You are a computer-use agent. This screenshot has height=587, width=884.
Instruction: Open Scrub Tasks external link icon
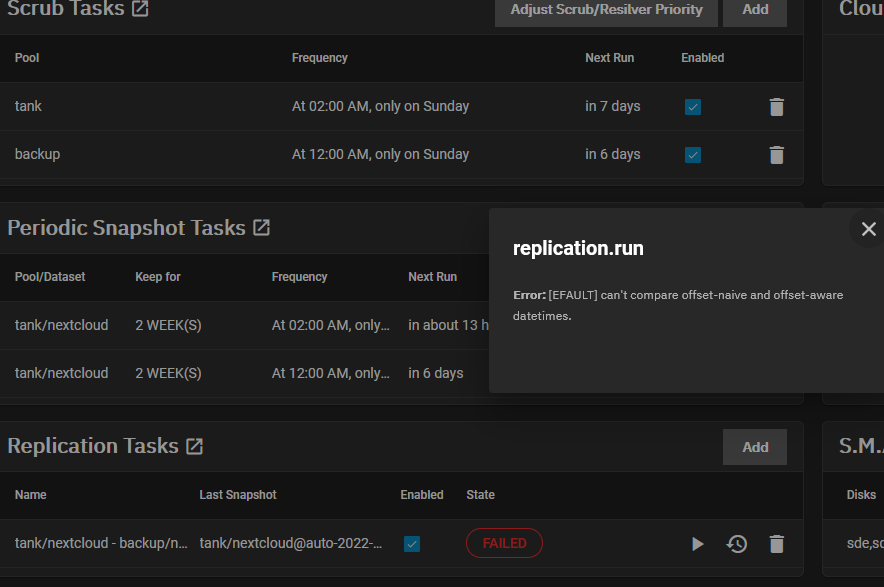(x=141, y=9)
